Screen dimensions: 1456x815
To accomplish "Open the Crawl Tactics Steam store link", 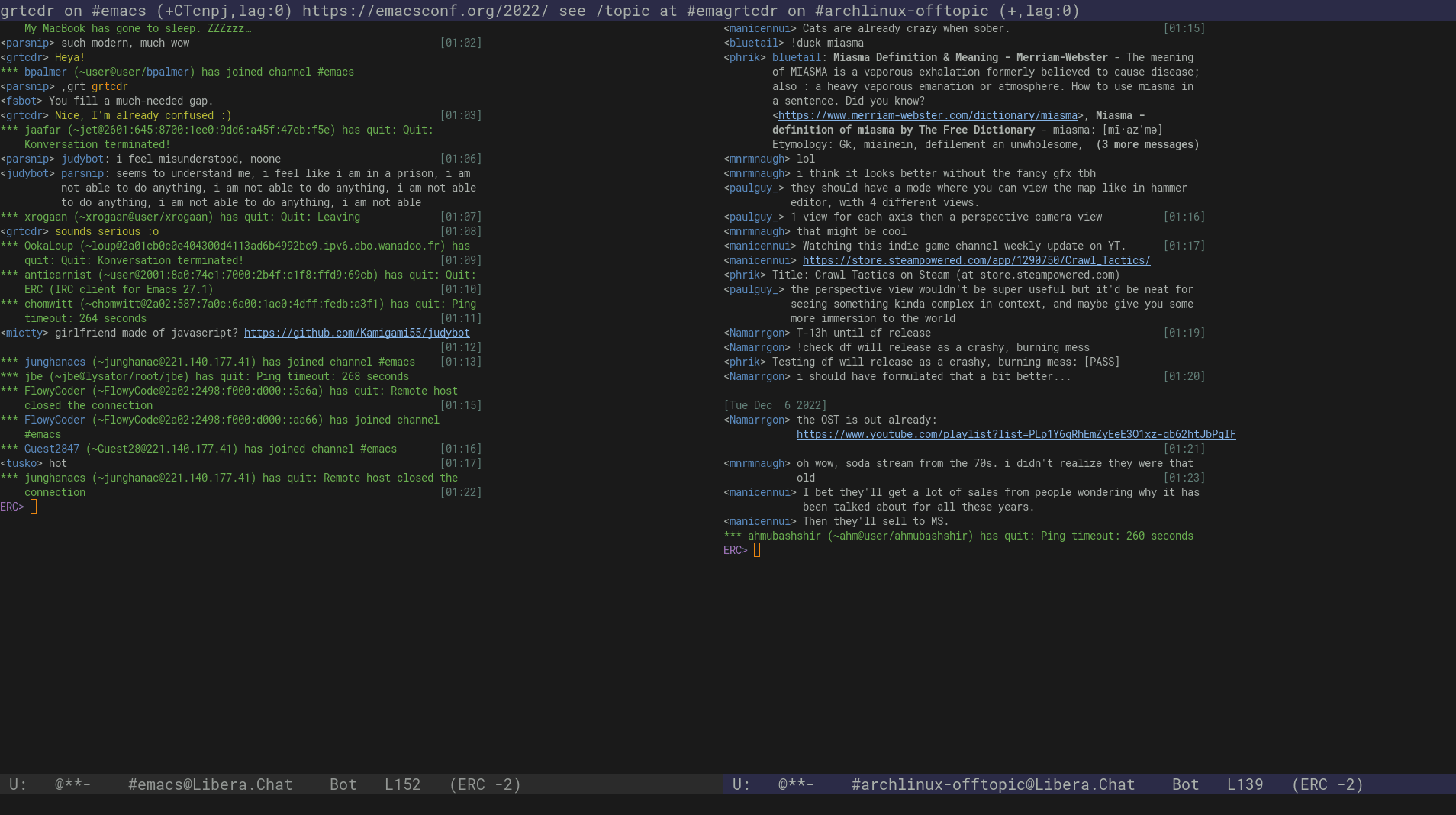I will click(x=977, y=260).
